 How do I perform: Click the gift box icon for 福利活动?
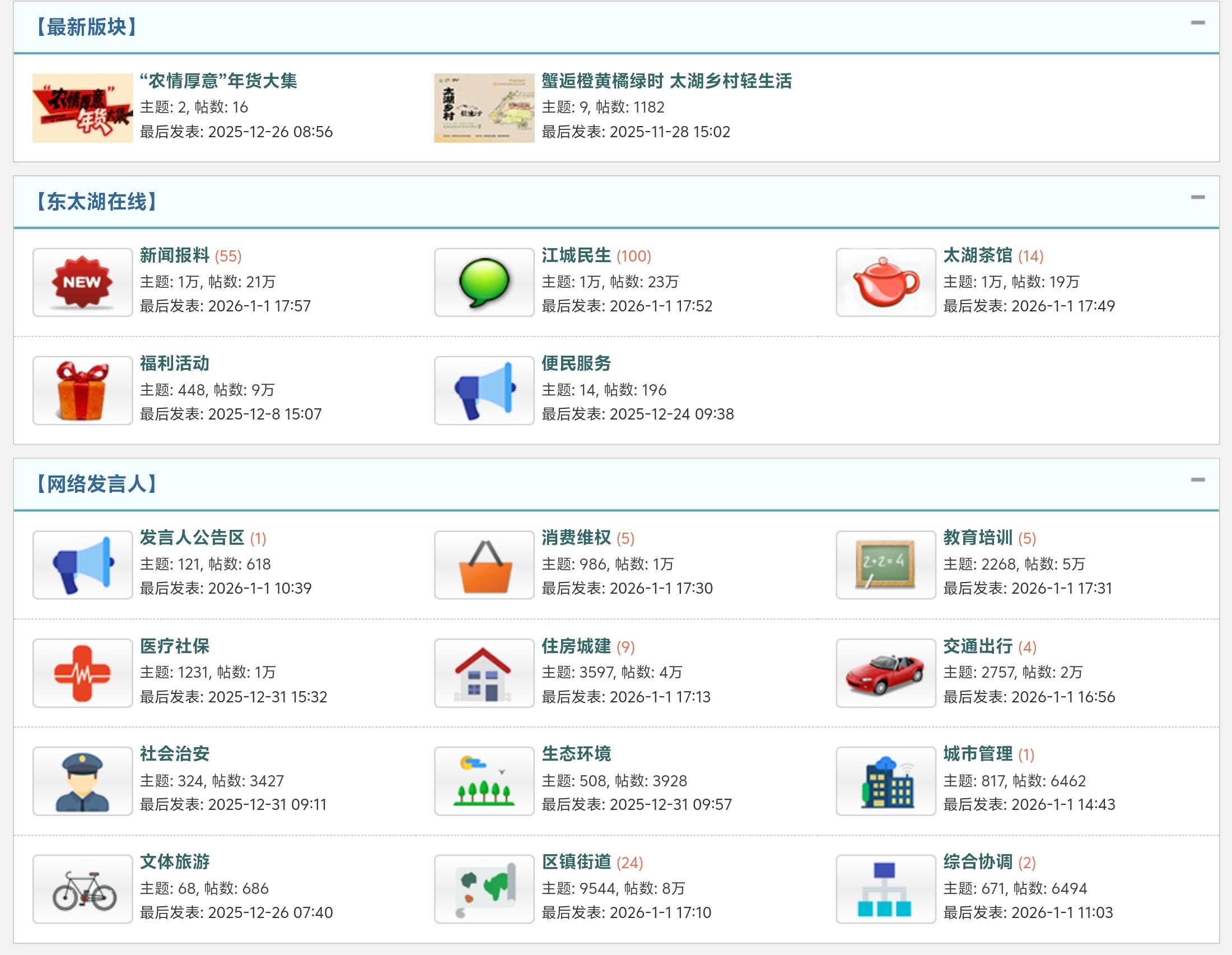click(82, 390)
